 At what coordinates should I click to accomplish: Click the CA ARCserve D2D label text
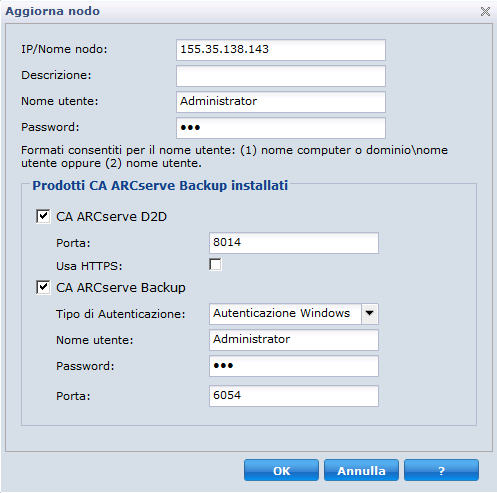click(111, 217)
